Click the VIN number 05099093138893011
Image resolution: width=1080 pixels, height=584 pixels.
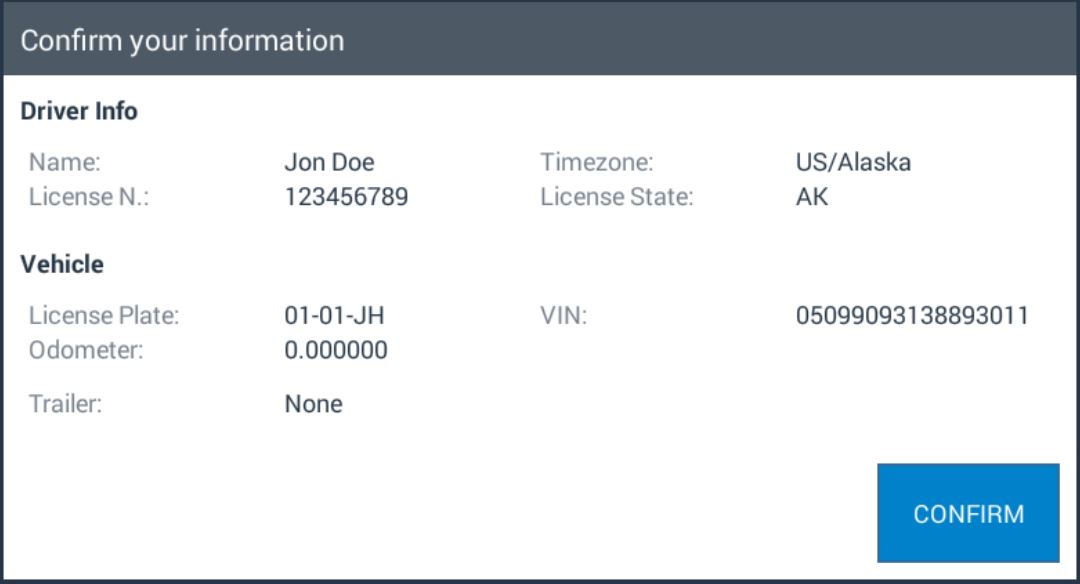[912, 315]
